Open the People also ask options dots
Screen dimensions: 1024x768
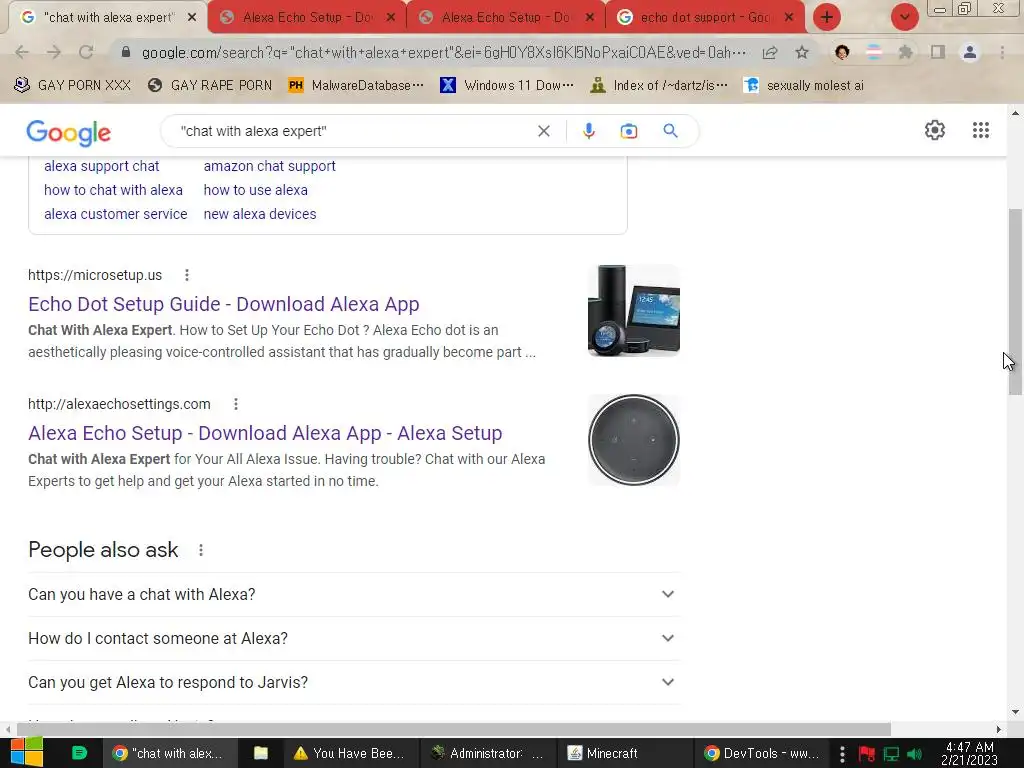coord(201,550)
